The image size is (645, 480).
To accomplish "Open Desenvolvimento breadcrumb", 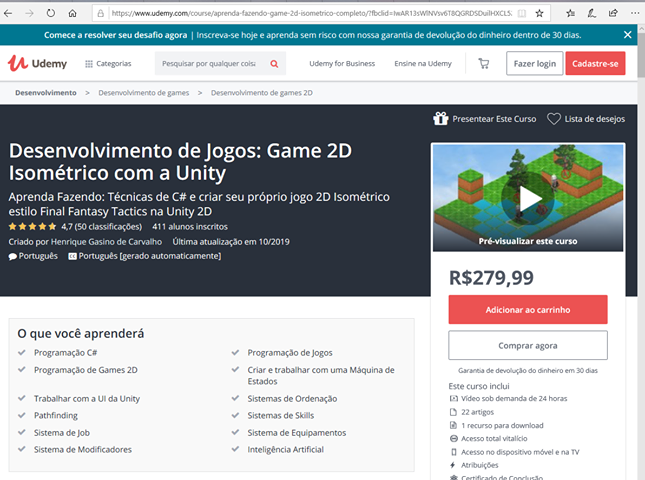I will pos(46,93).
